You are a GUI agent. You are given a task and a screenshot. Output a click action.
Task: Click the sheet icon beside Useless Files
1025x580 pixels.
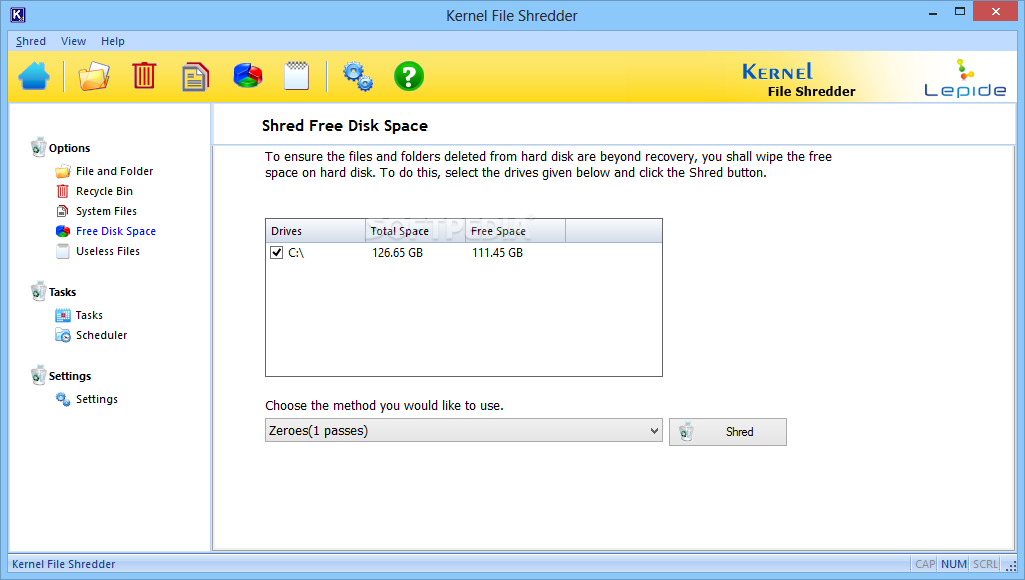63,251
